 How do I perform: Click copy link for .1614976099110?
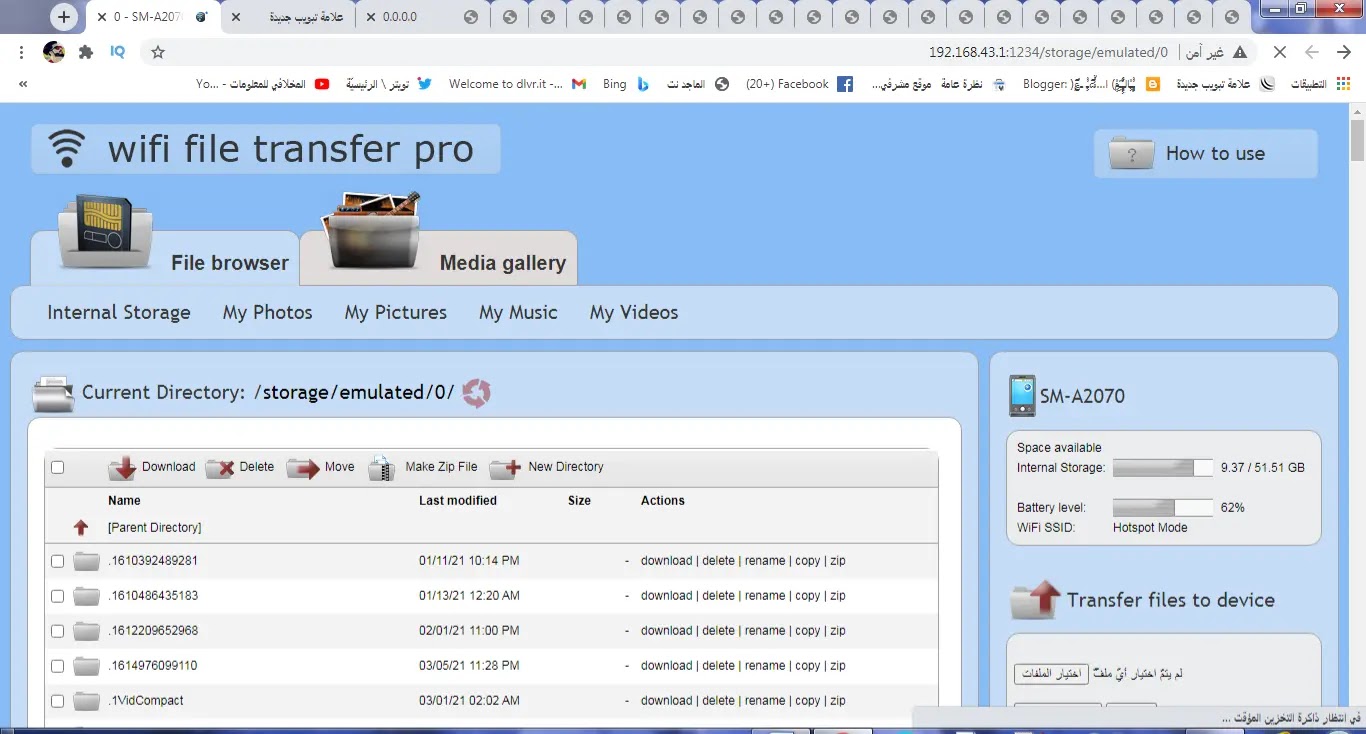pyautogui.click(x=808, y=666)
